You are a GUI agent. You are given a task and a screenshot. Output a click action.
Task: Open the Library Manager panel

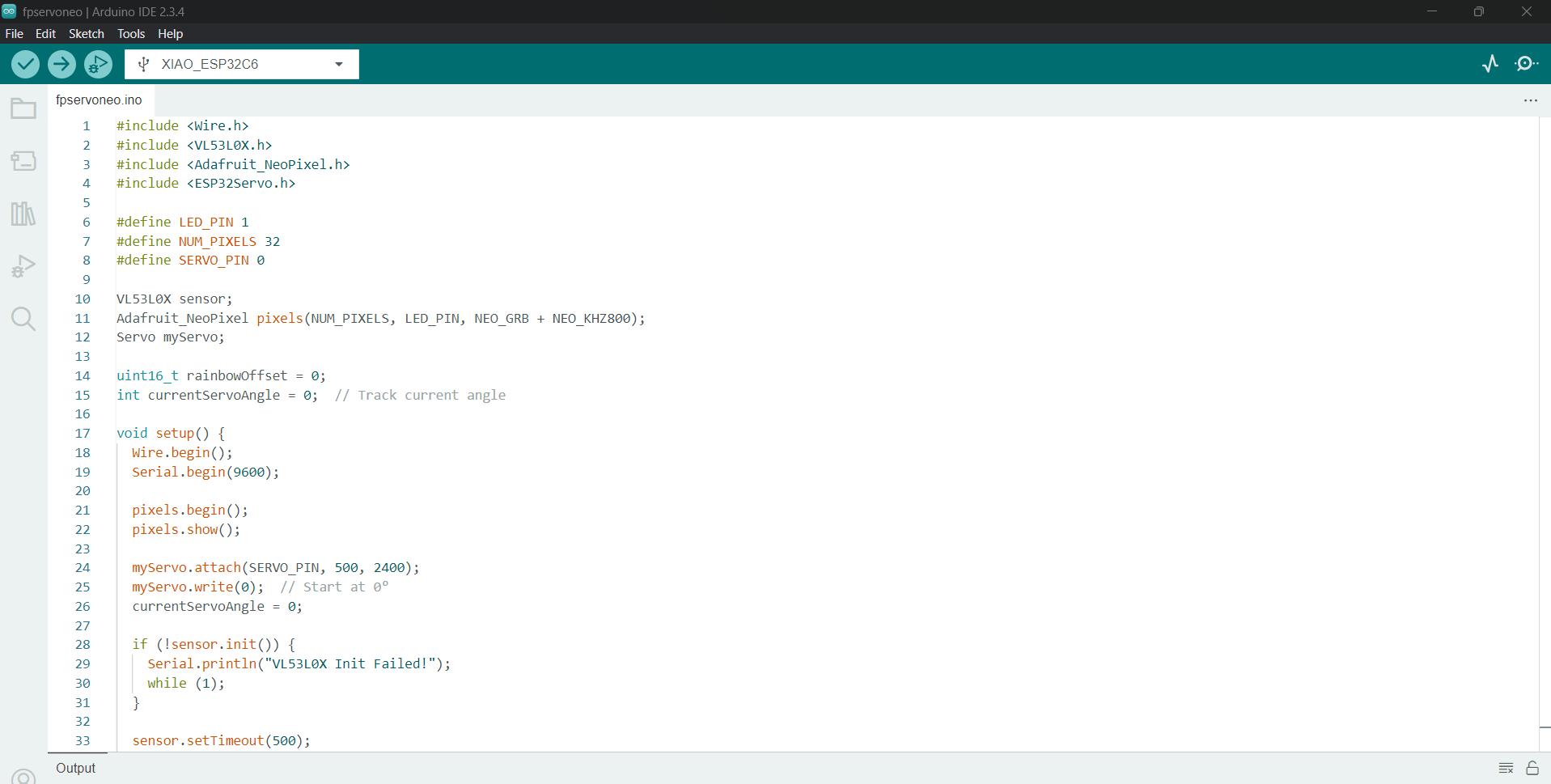23,214
